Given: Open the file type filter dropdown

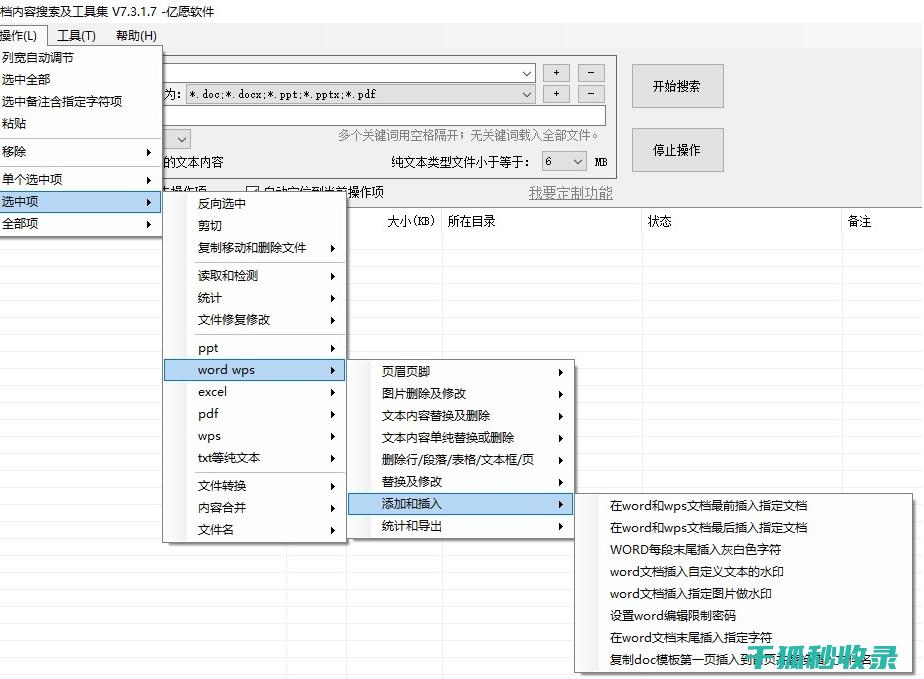Looking at the screenshot, I should (527, 94).
